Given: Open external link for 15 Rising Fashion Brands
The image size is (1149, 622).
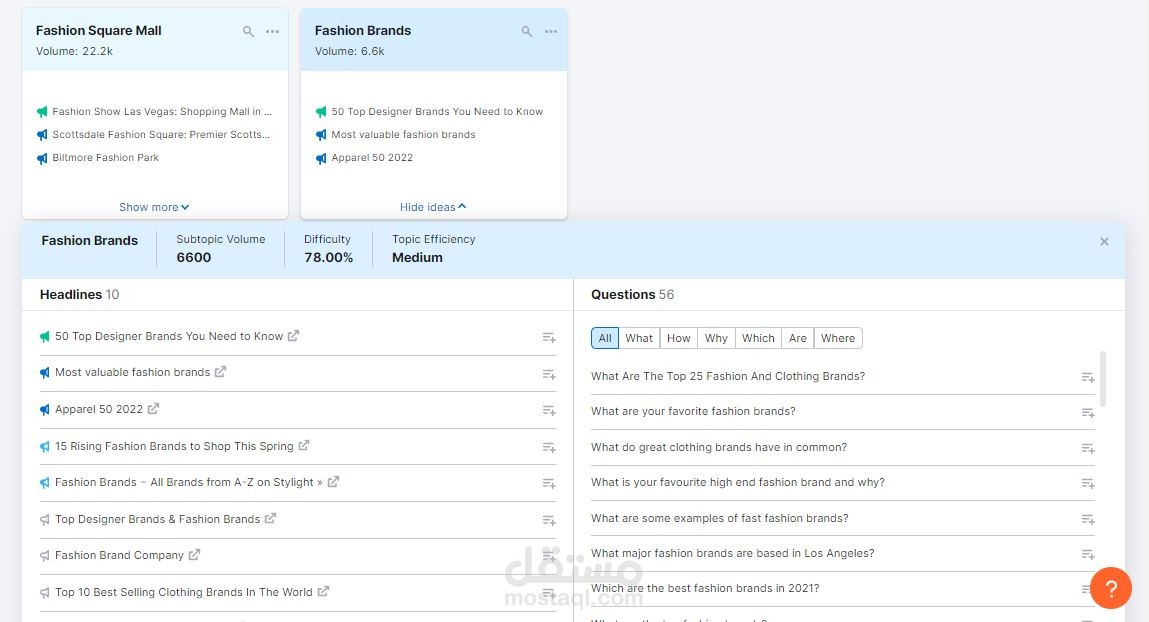Looking at the screenshot, I should [304, 445].
